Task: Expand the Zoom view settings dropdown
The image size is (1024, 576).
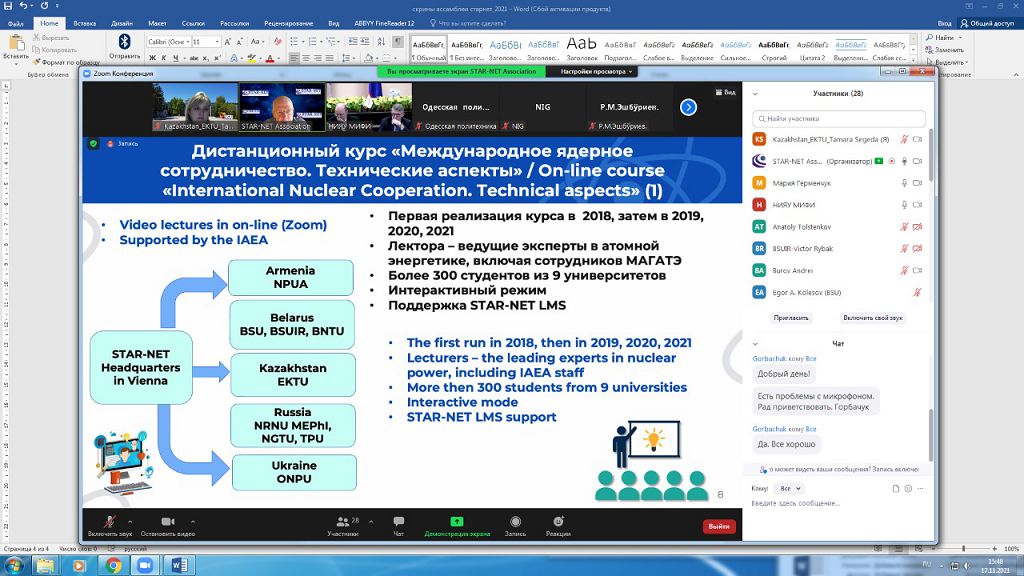Action: [x=596, y=71]
